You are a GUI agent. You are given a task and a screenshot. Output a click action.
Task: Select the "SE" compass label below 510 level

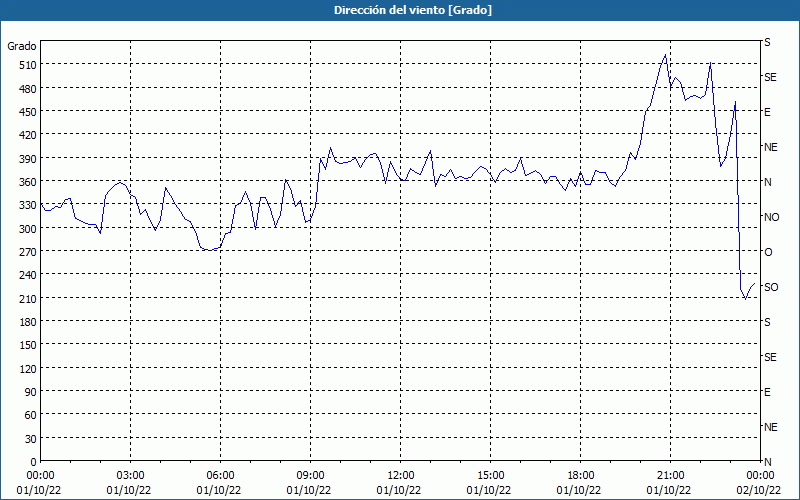[x=770, y=77]
